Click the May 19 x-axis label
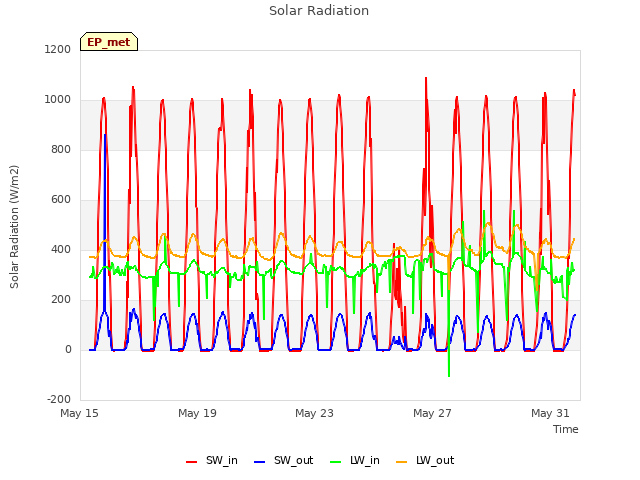 pos(197,413)
